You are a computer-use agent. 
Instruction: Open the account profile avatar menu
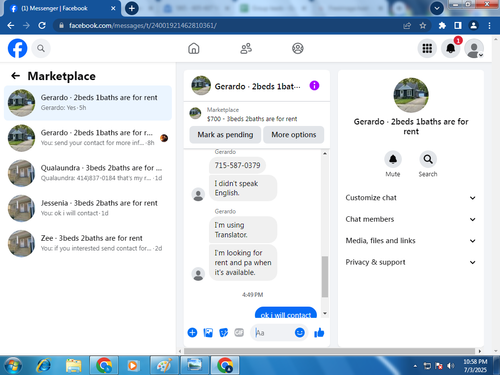tap(474, 49)
